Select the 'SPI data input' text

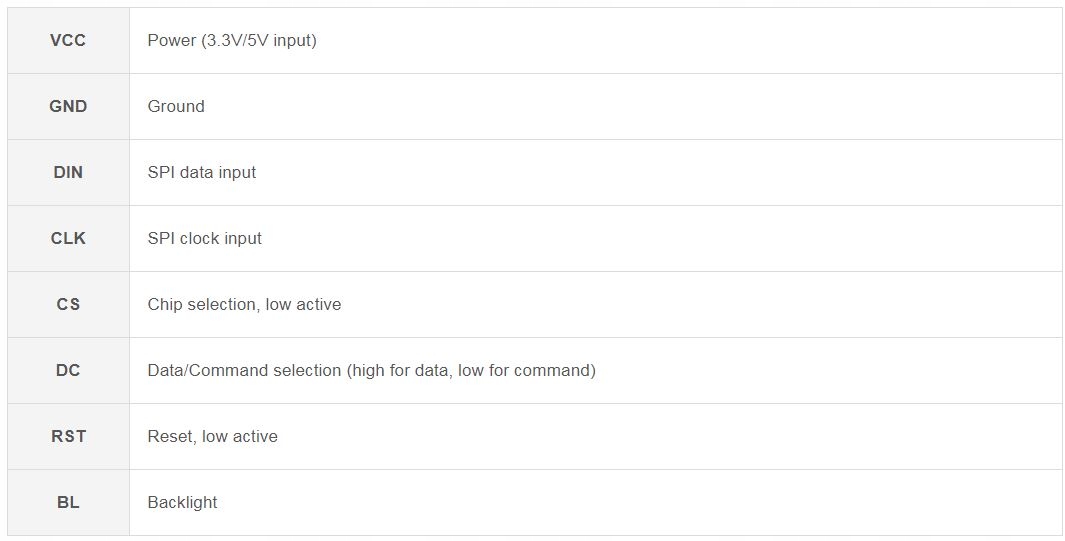point(201,173)
